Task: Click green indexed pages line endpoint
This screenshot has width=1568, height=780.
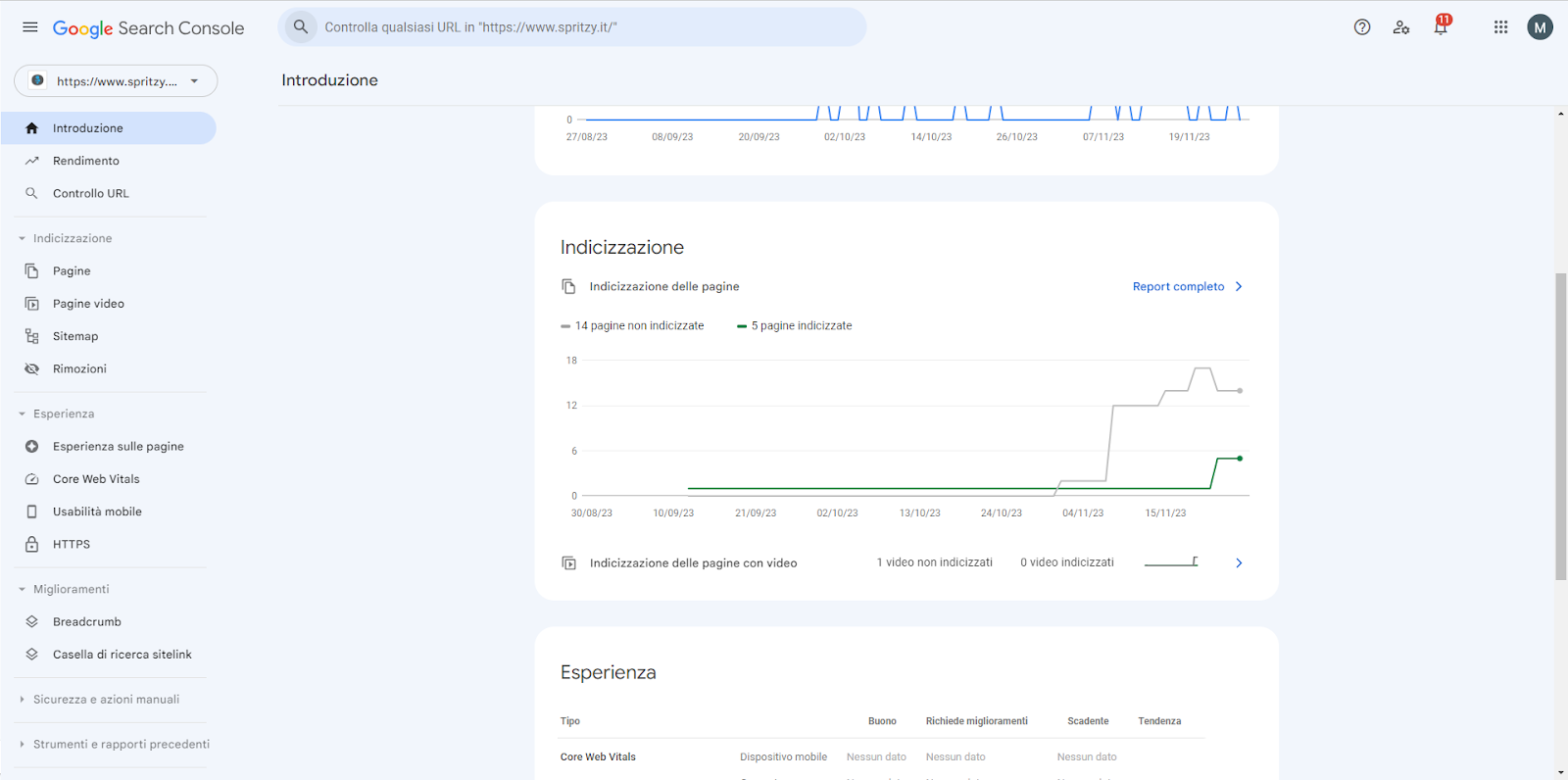Action: click(1240, 459)
